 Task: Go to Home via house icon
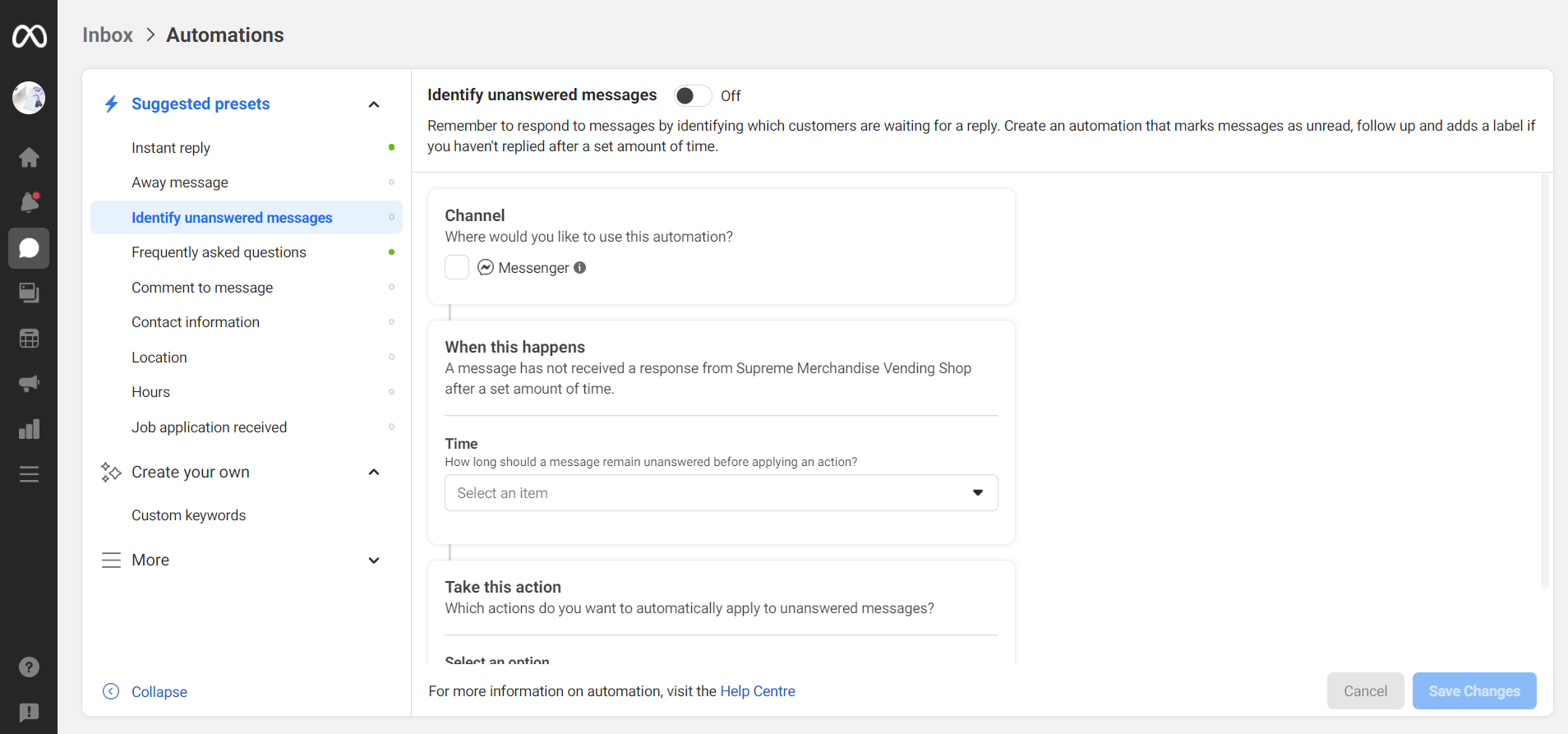point(29,157)
